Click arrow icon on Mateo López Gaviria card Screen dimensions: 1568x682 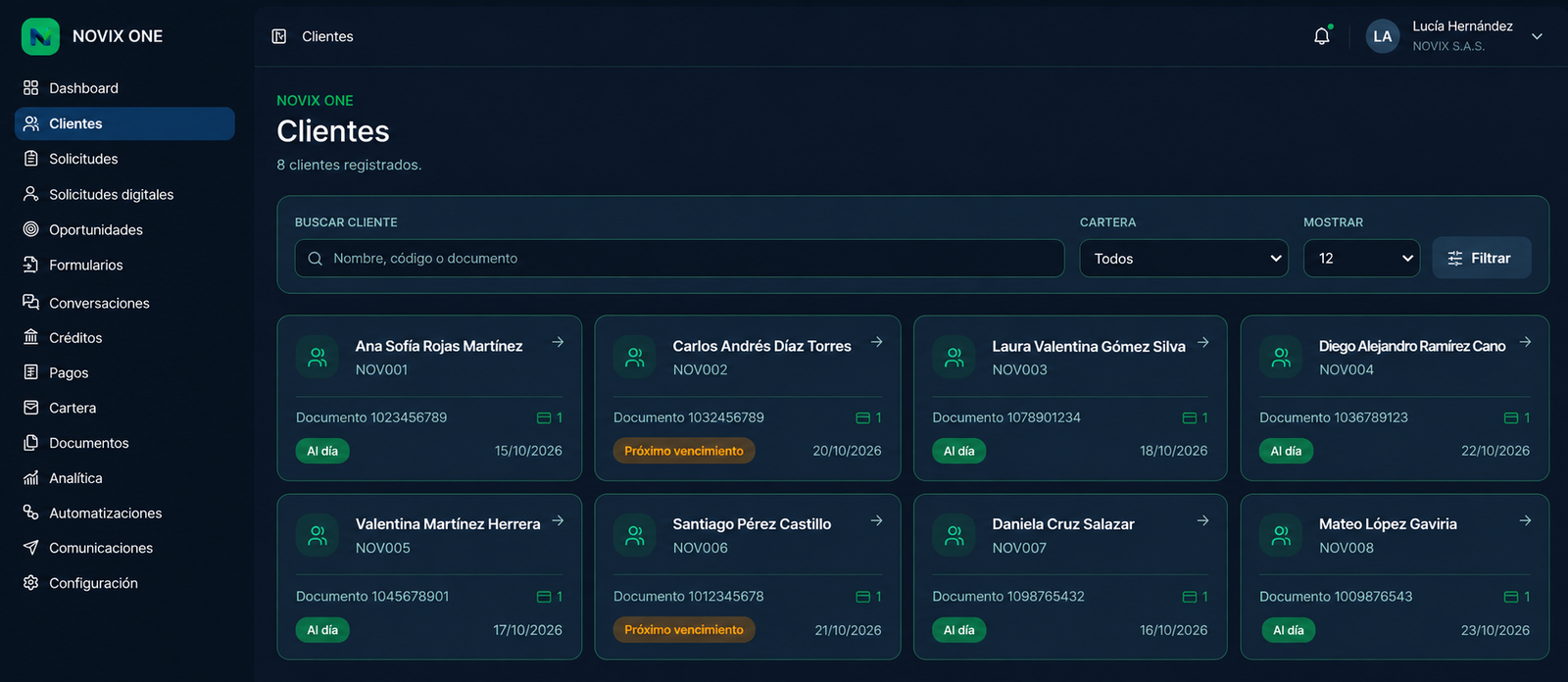tap(1525, 520)
